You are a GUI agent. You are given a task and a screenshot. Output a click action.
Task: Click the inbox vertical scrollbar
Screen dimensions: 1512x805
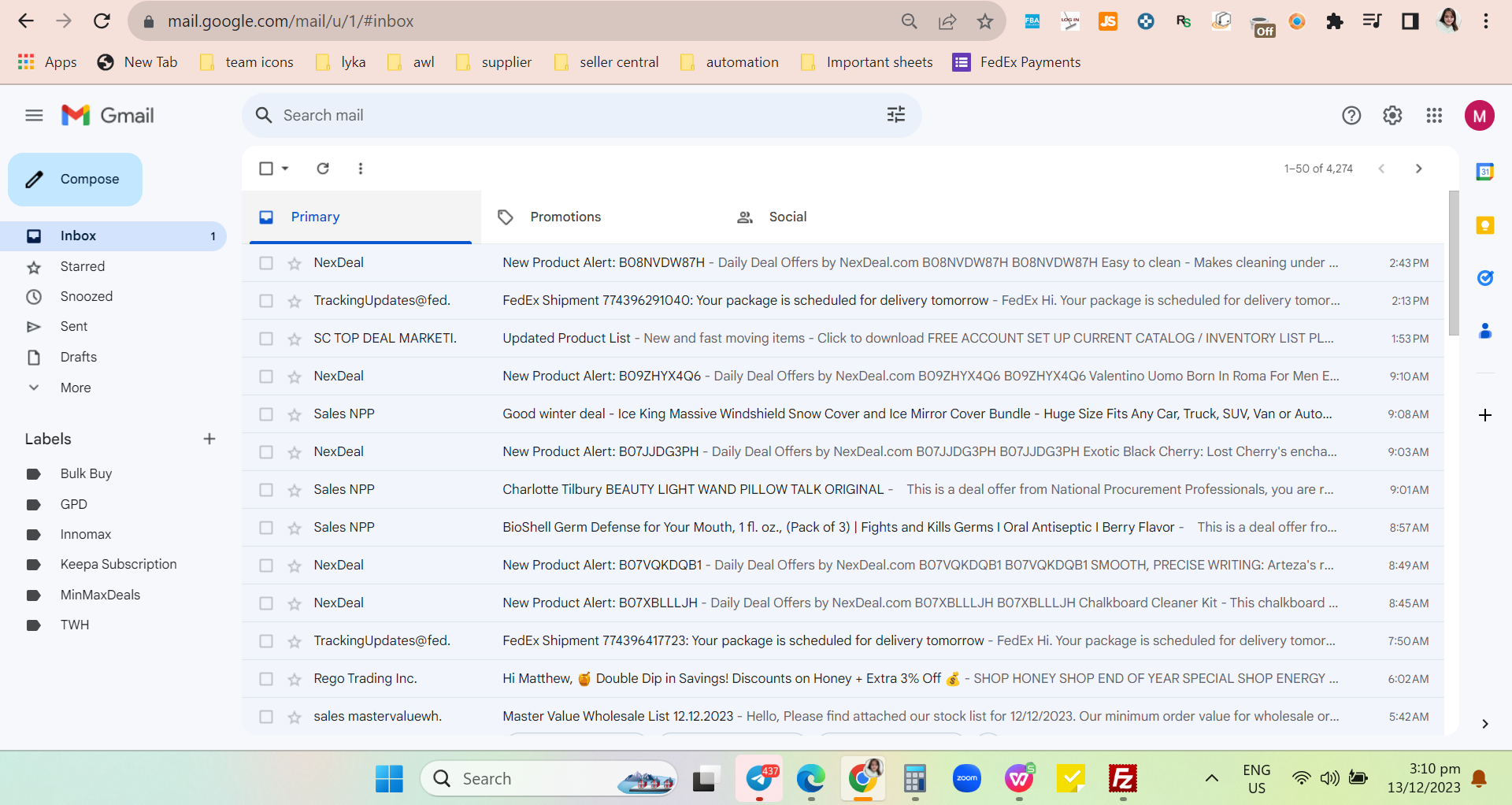coord(1454,264)
